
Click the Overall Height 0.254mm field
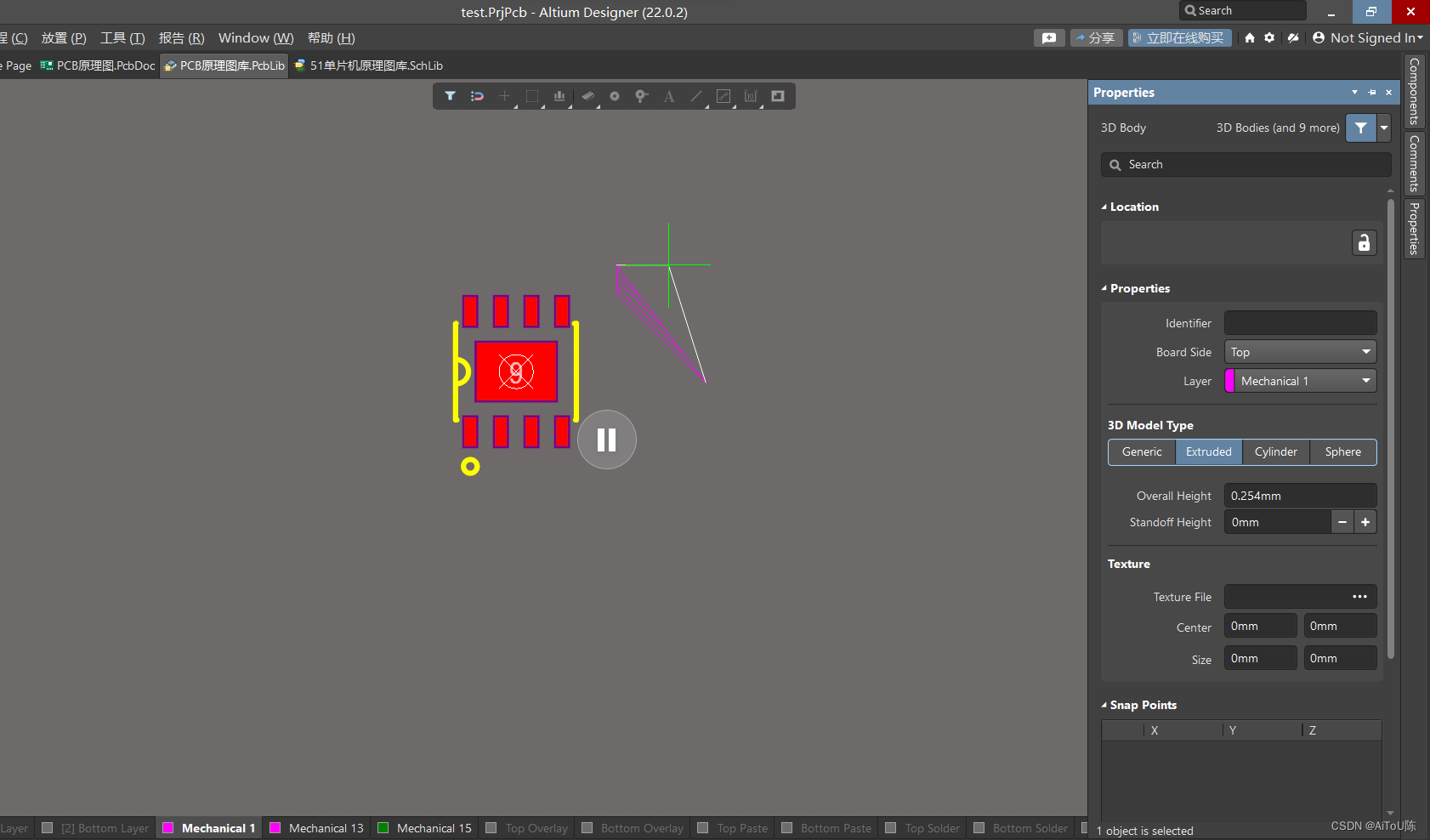(x=1300, y=496)
